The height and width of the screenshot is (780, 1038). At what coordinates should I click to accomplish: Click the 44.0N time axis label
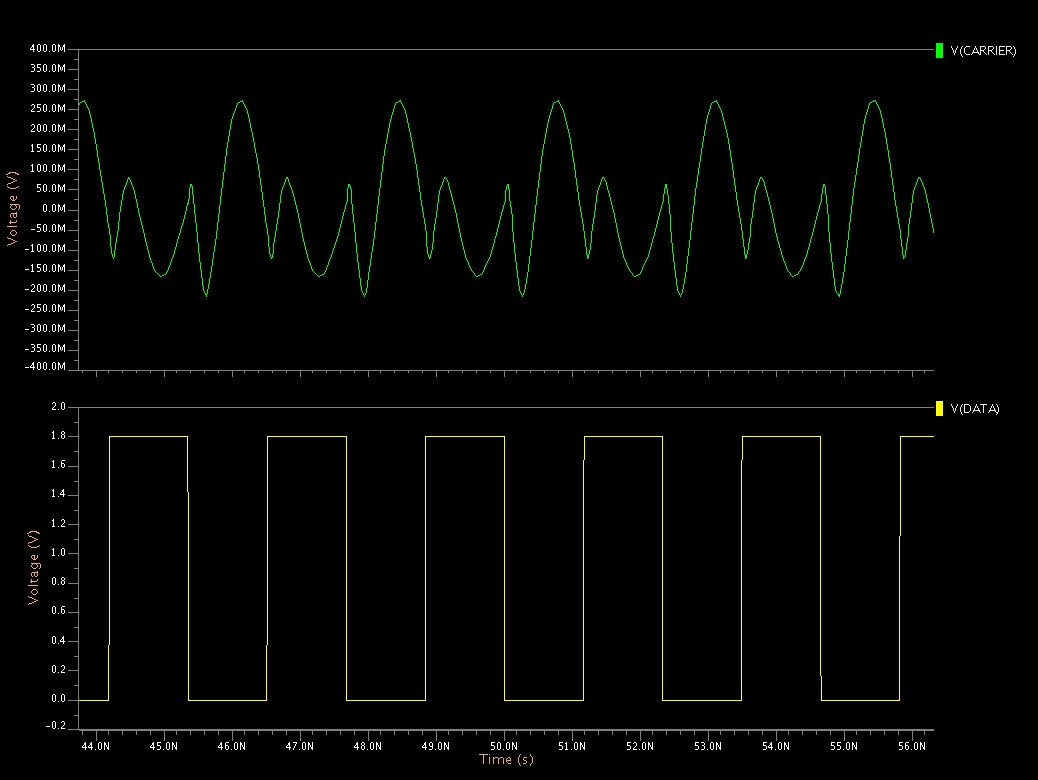95,746
